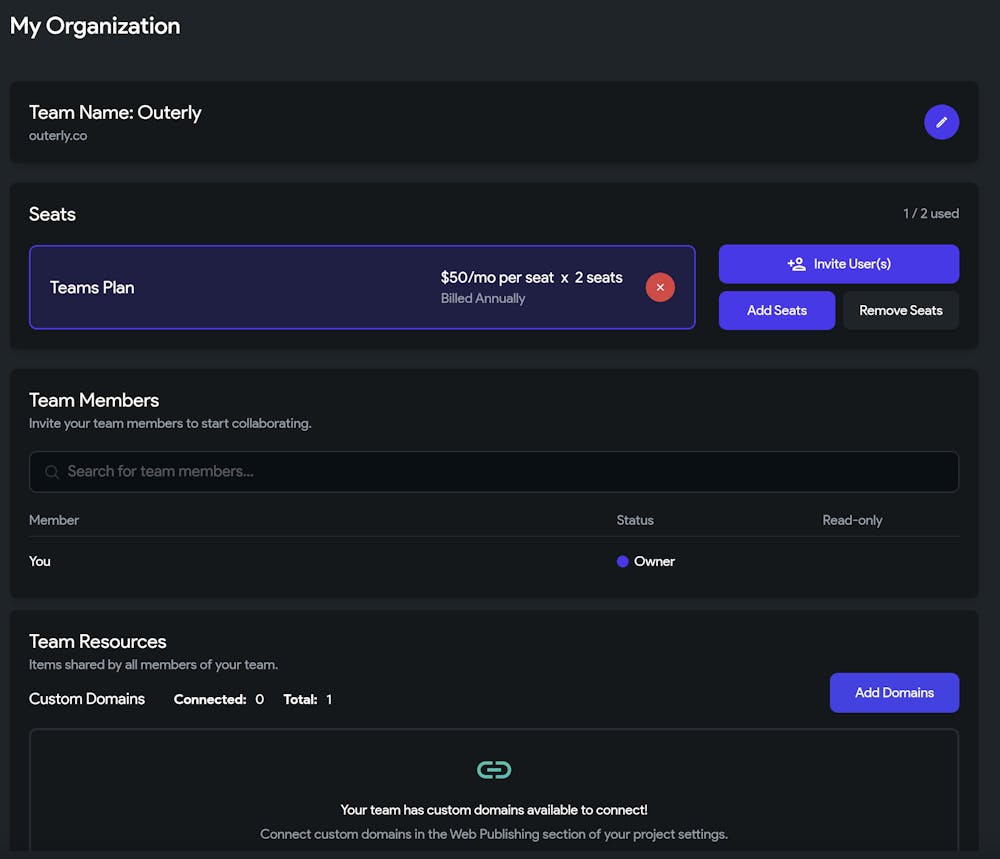Viewport: 1000px width, 859px height.
Task: Click the Custom Domains label
Action: [87, 699]
